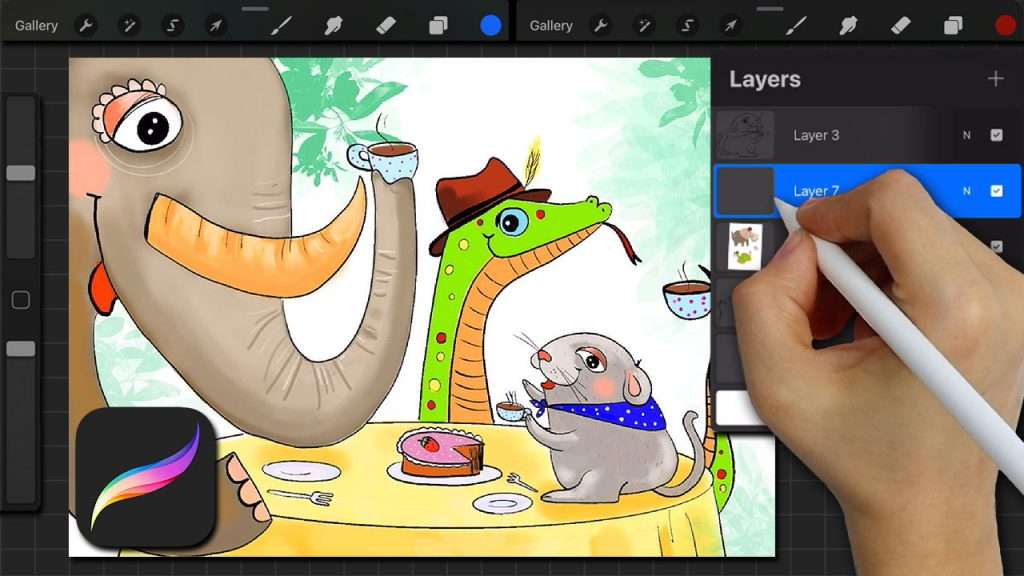Open the Actions wrench menu beside left Gallery
The image size is (1024, 576).
(86, 26)
